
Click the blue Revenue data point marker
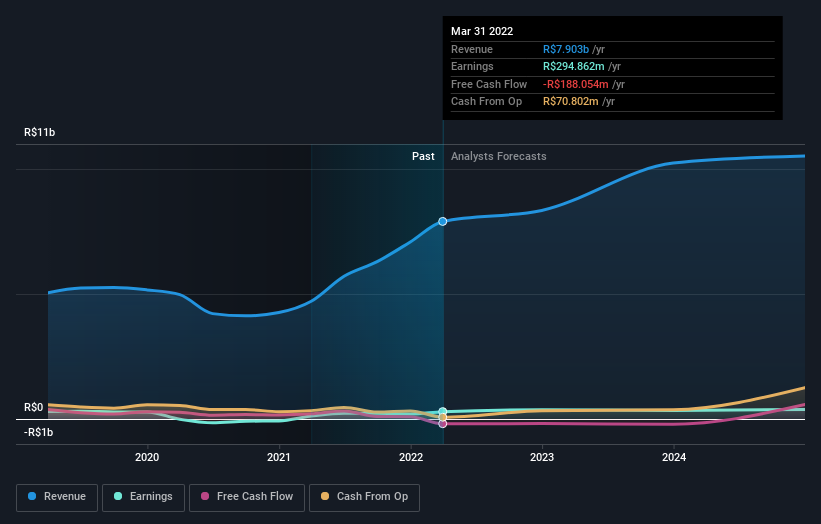tap(442, 221)
